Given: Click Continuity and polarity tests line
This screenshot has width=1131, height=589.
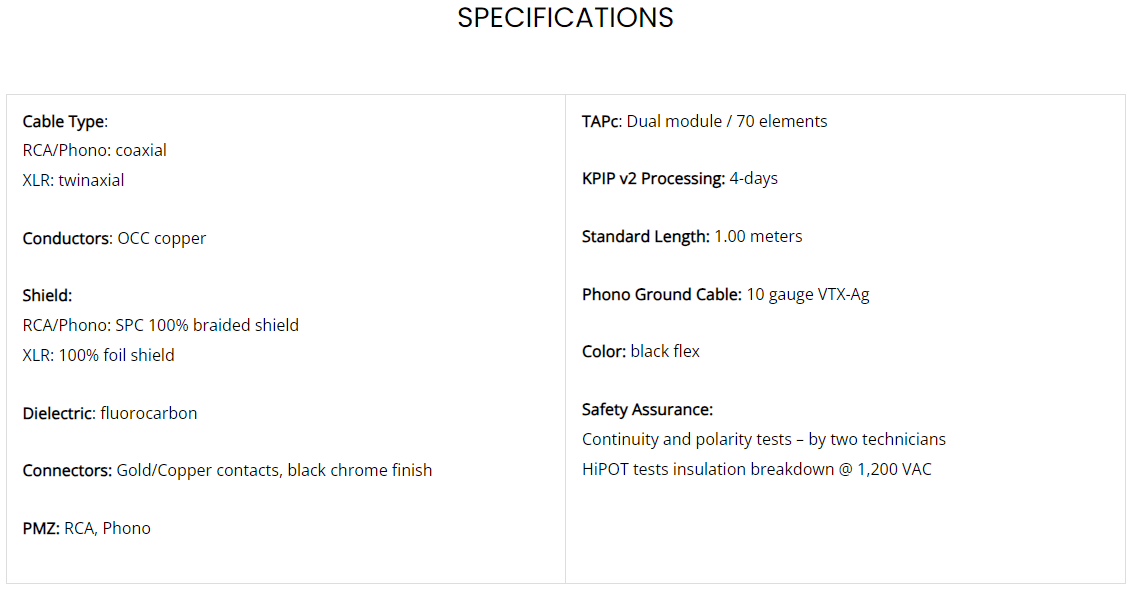Looking at the screenshot, I should 764,439.
